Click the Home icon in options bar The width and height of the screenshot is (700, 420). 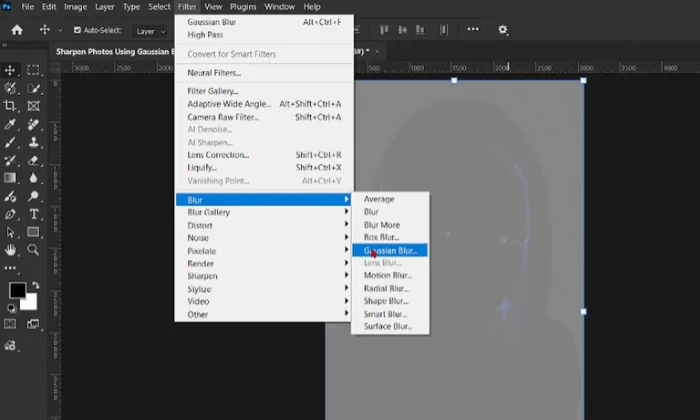[x=17, y=30]
